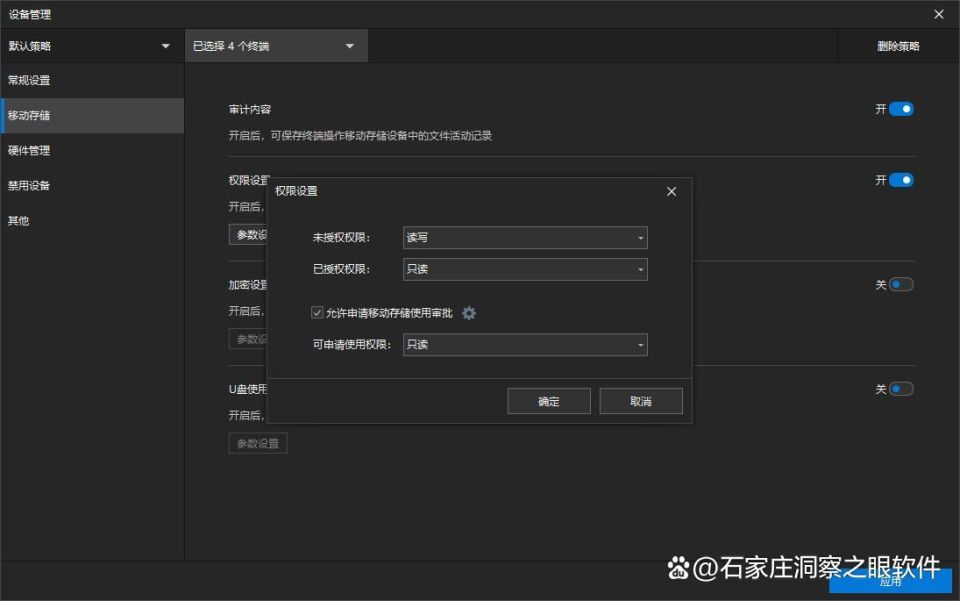This screenshot has width=960, height=601.
Task: Turn on the U盘使用 switch
Action: pyautogui.click(x=901, y=389)
